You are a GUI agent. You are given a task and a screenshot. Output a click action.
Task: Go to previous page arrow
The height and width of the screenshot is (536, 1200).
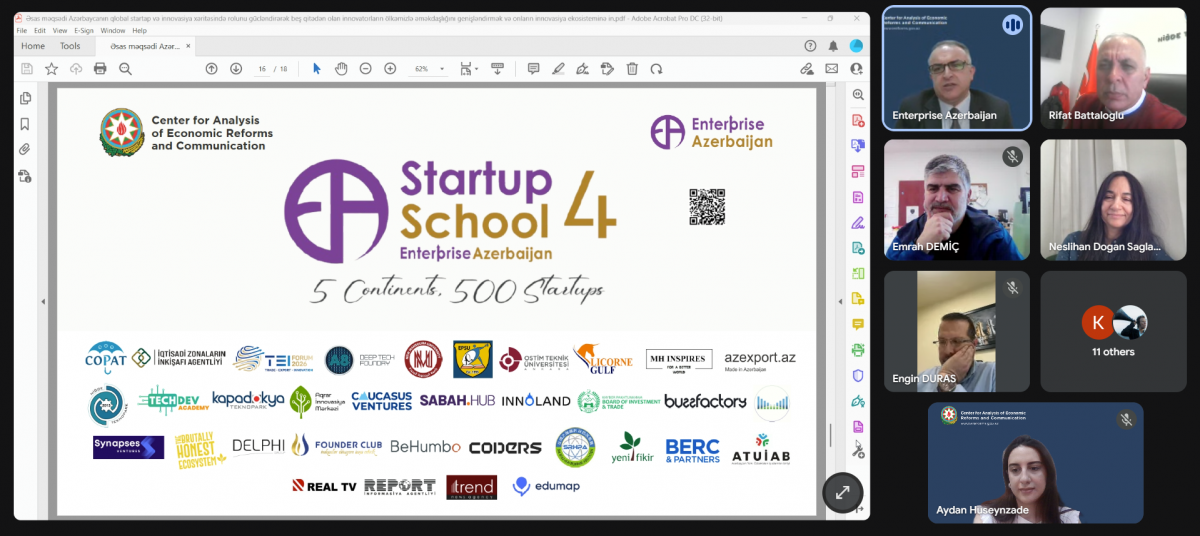click(211, 68)
